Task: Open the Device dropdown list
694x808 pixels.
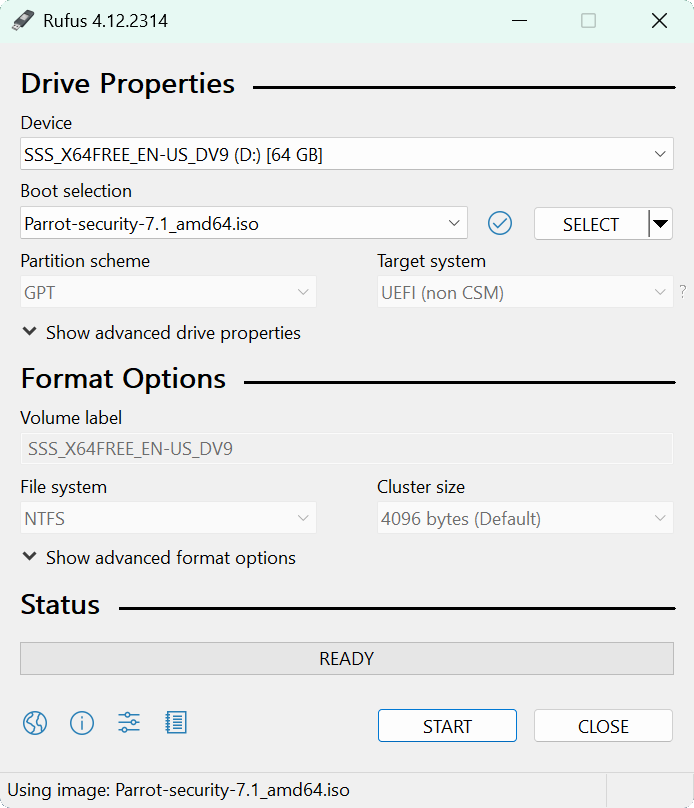Action: pyautogui.click(x=346, y=154)
